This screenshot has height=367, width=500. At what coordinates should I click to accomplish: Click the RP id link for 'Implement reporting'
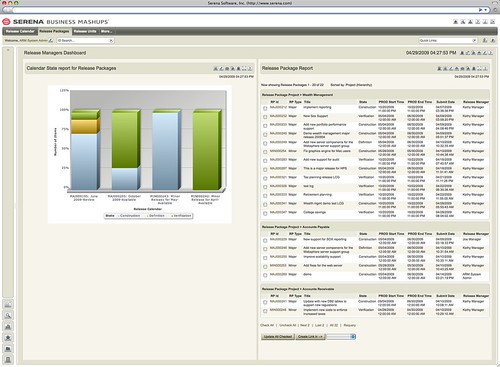tap(278, 107)
